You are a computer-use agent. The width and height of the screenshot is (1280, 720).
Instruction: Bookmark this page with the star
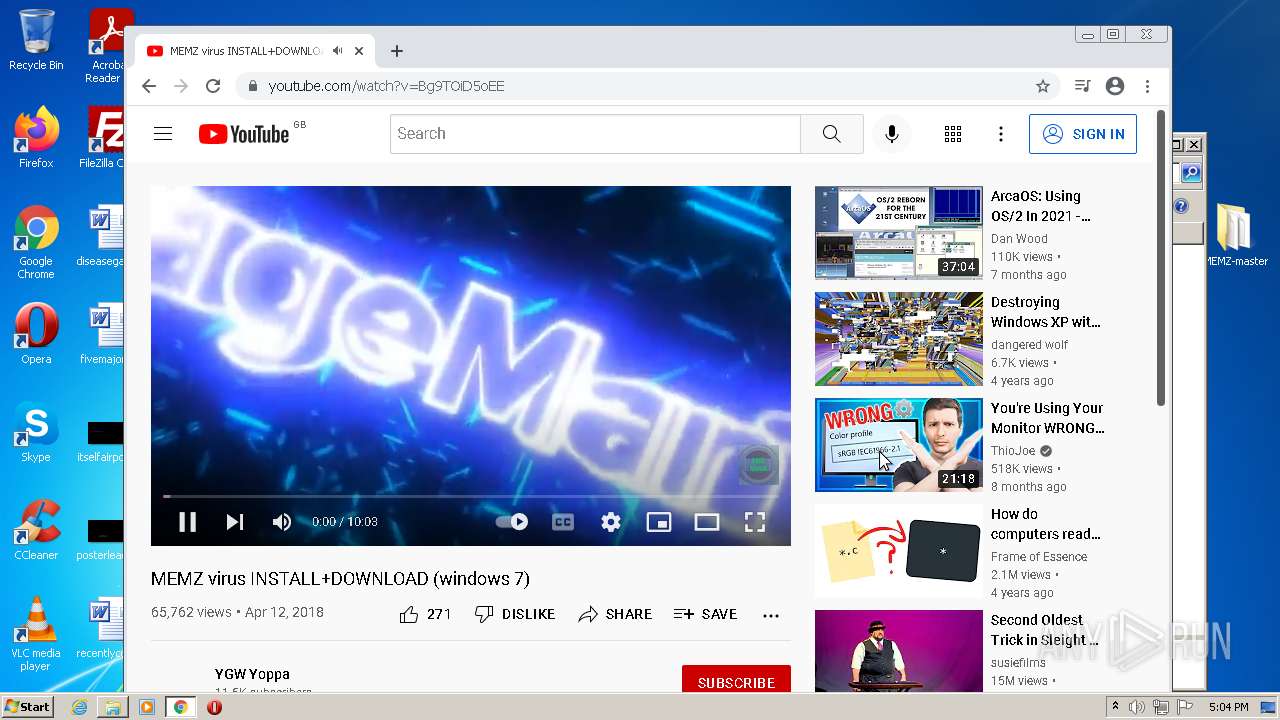1043,86
